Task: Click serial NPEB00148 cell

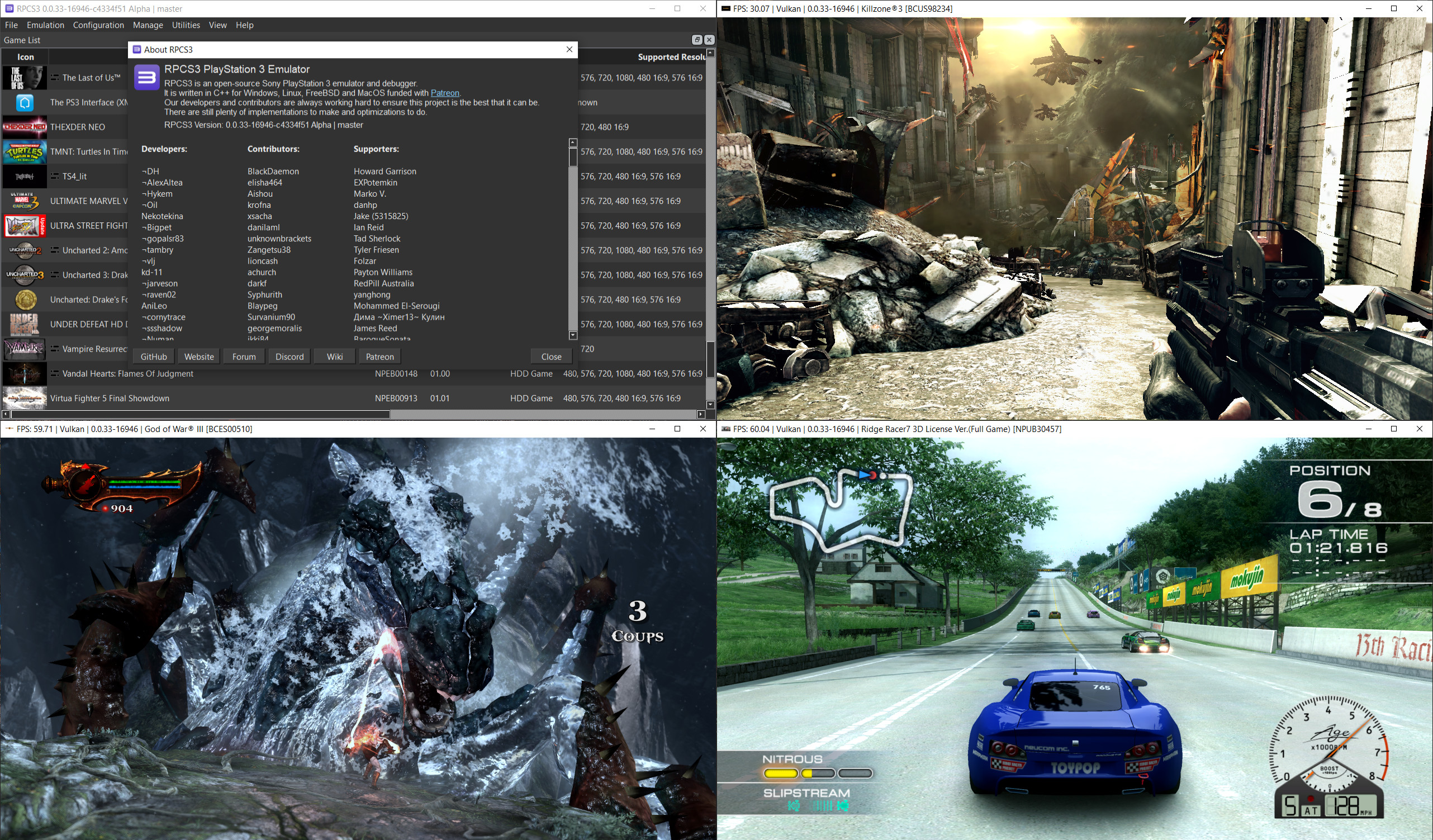Action: [396, 374]
